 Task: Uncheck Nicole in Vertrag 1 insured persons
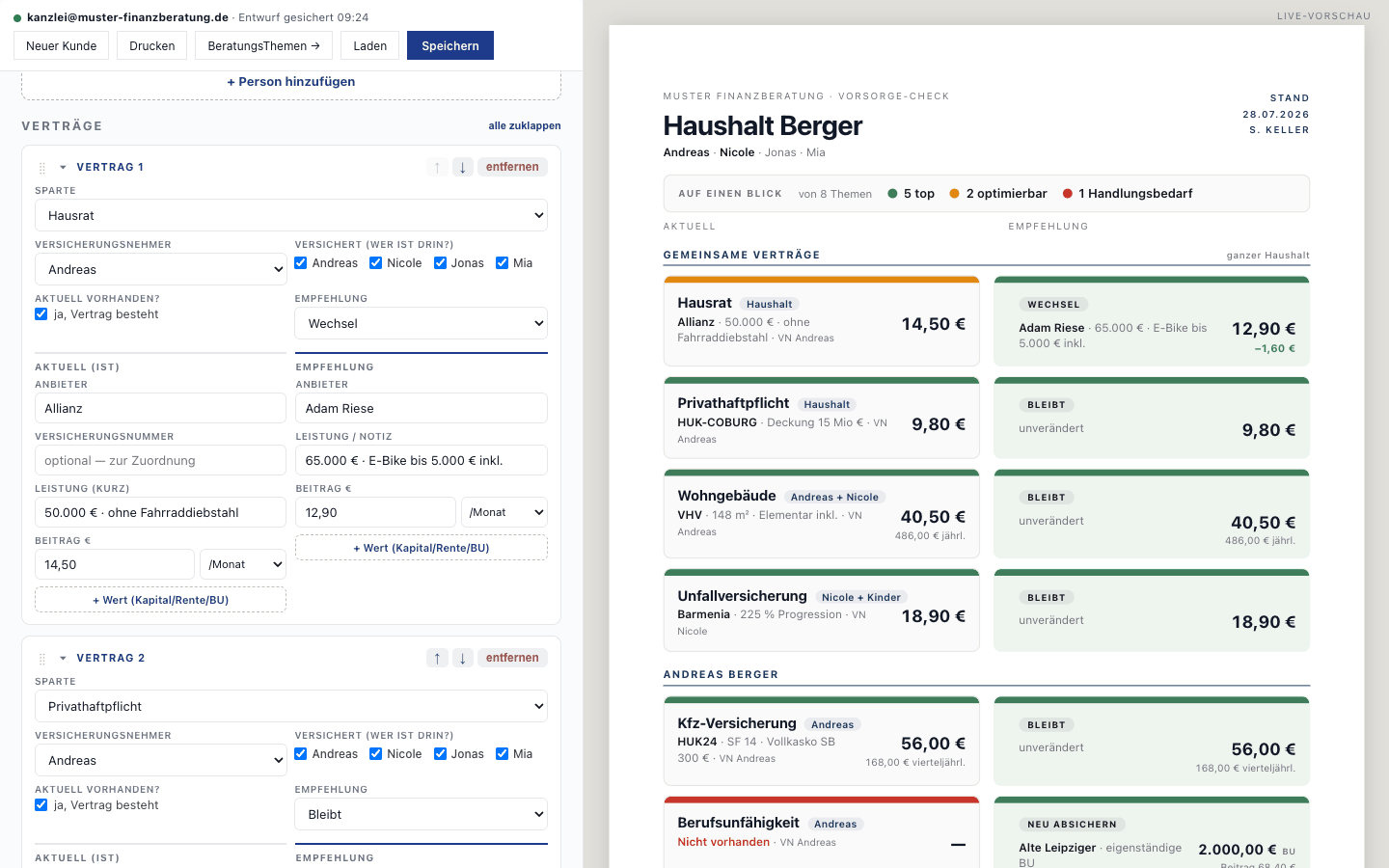(376, 263)
